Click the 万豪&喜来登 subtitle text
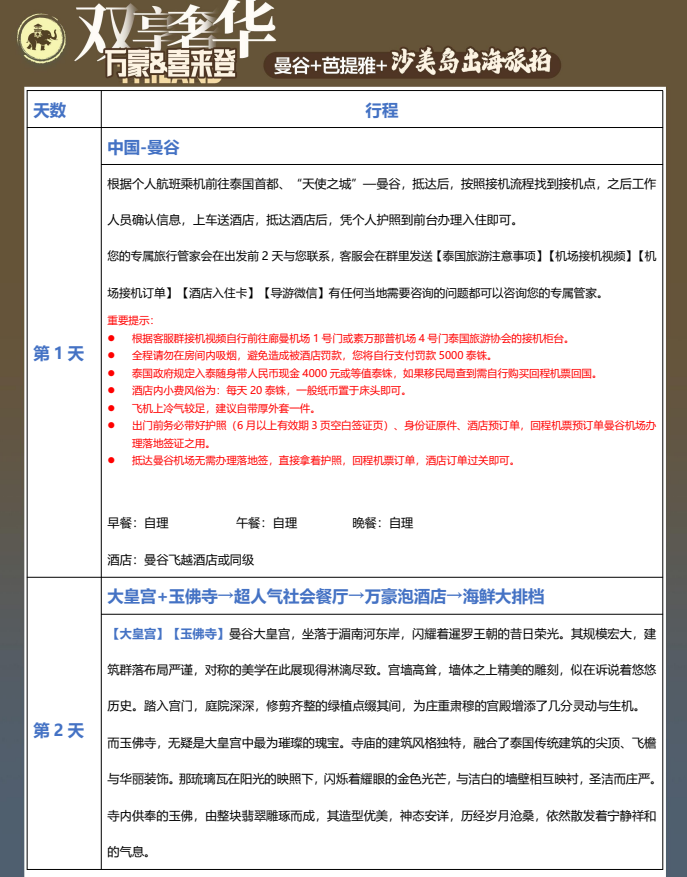 click(170, 63)
